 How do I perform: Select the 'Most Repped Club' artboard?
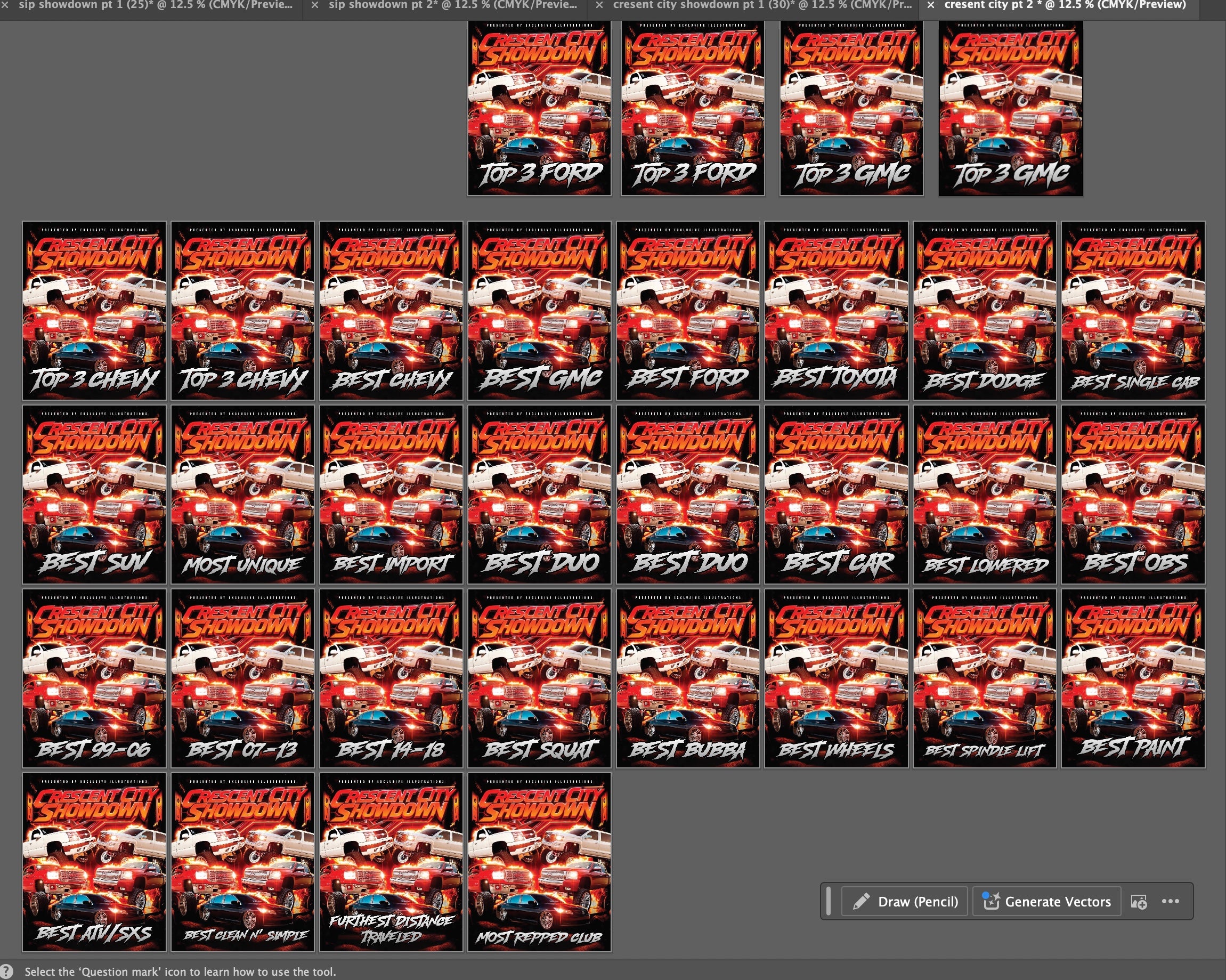click(539, 862)
